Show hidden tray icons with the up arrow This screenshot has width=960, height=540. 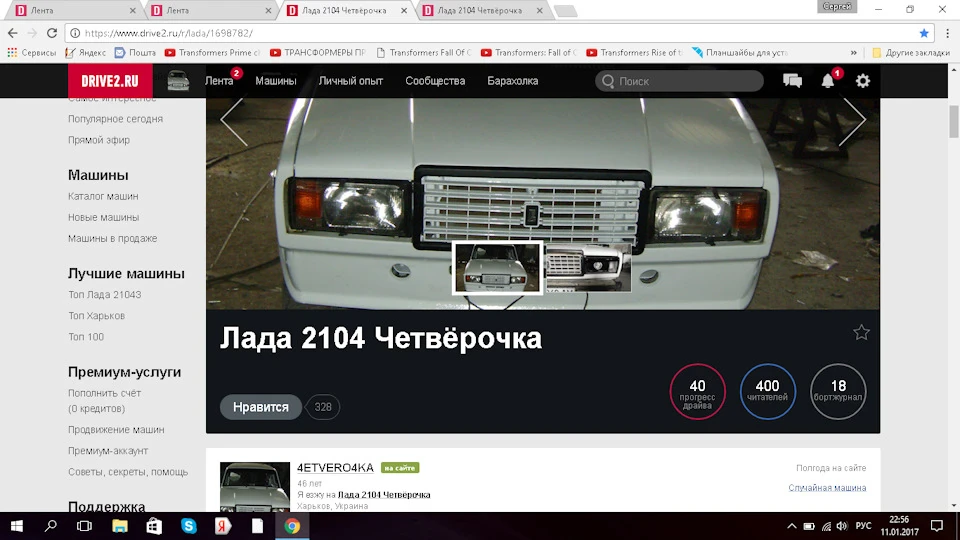792,526
